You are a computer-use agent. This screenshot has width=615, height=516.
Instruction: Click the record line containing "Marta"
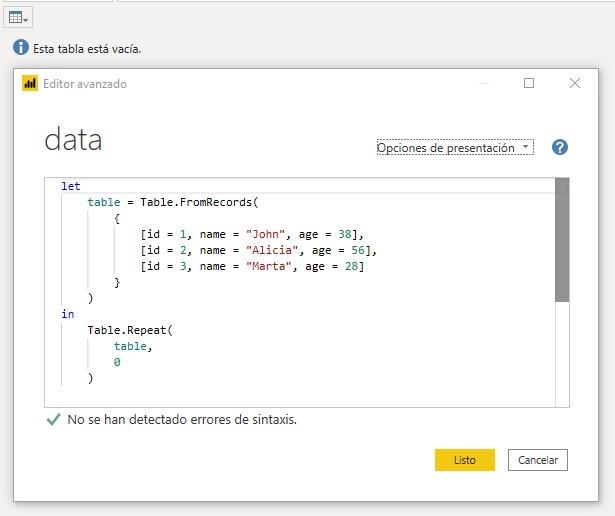(252, 266)
